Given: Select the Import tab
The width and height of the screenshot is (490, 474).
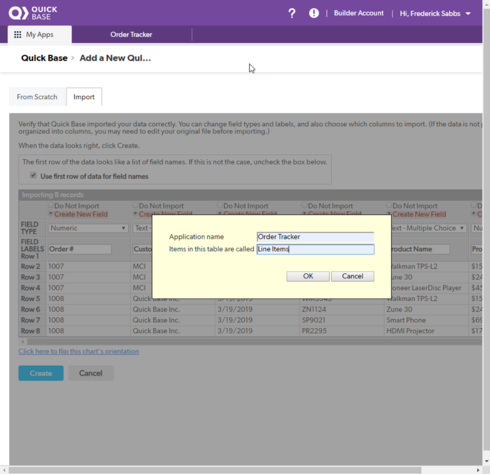Looking at the screenshot, I should pos(84,97).
